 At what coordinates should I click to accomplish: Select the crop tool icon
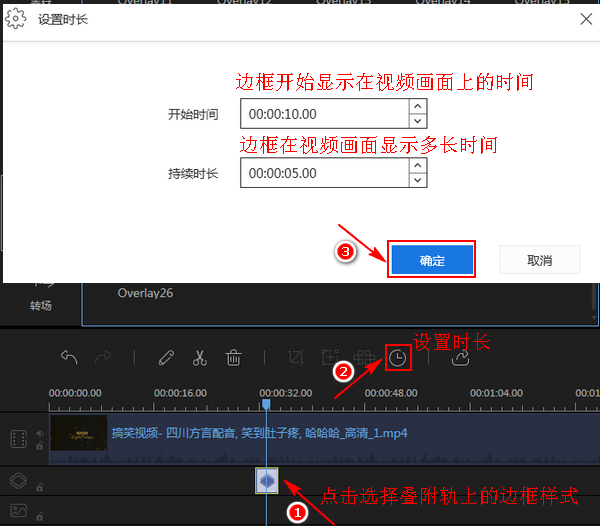tap(296, 357)
